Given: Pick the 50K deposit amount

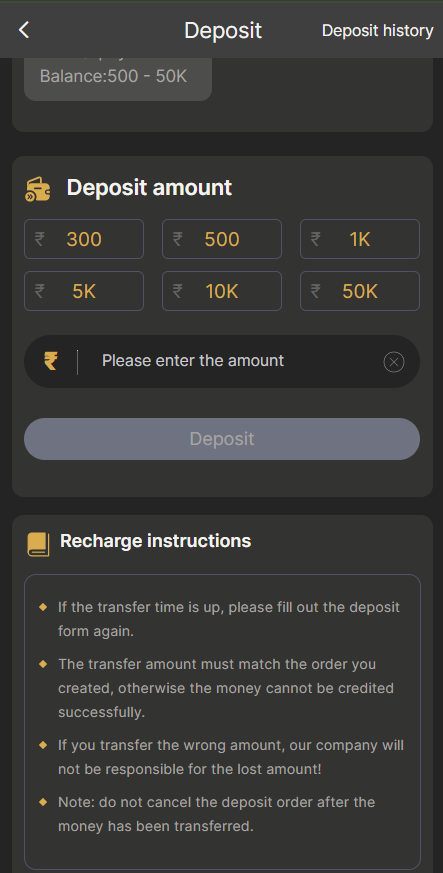Looking at the screenshot, I should tap(360, 291).
